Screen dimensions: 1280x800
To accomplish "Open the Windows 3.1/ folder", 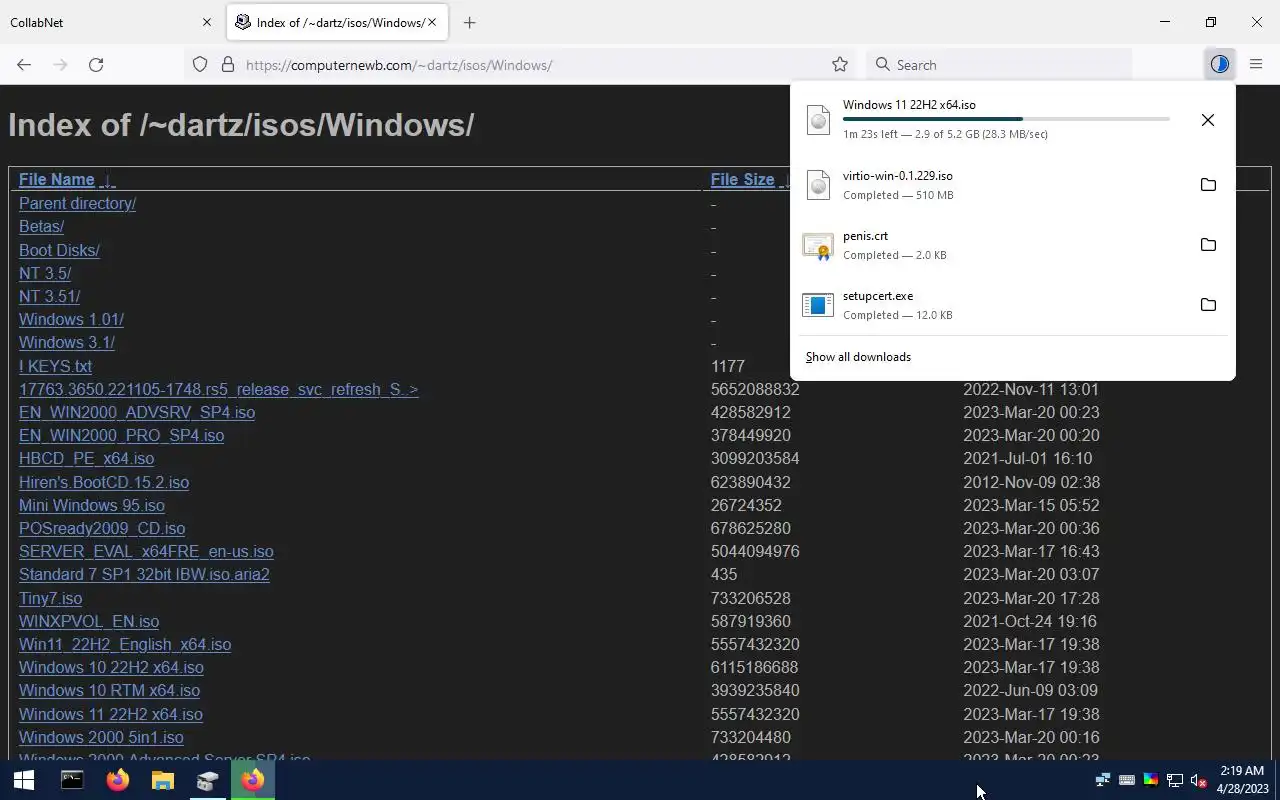I will [x=66, y=342].
